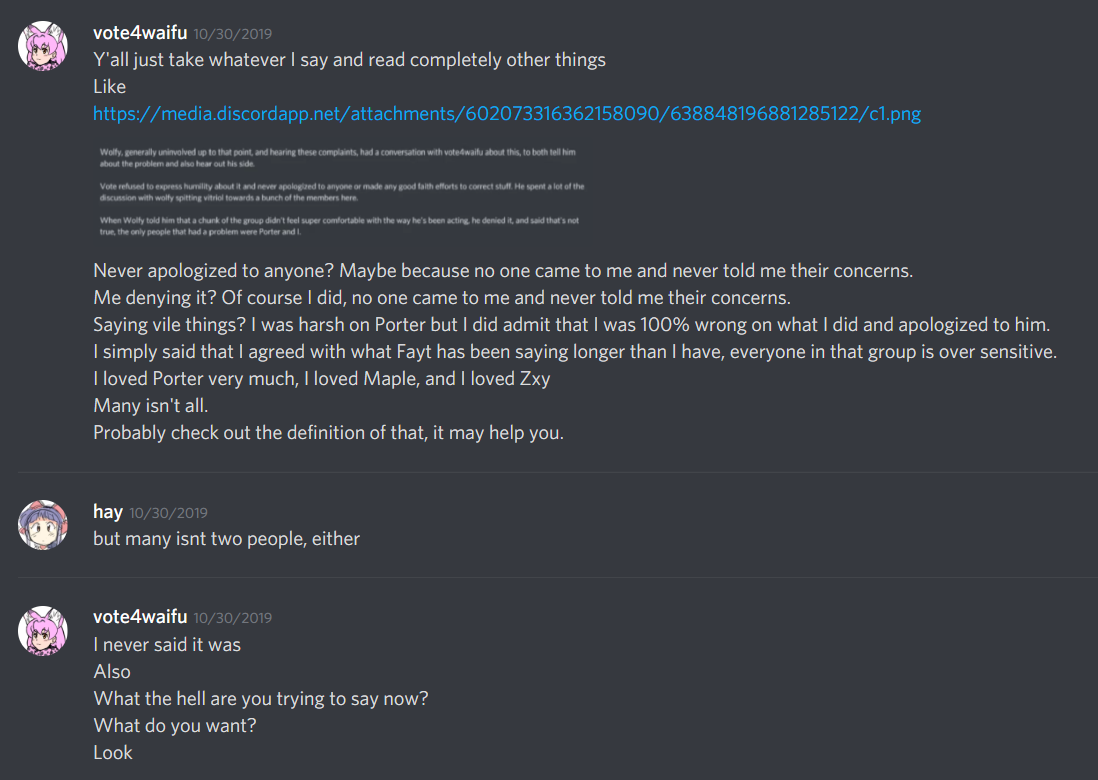Click the "Many isn't all." message line
1098x780 pixels.
[x=152, y=406]
